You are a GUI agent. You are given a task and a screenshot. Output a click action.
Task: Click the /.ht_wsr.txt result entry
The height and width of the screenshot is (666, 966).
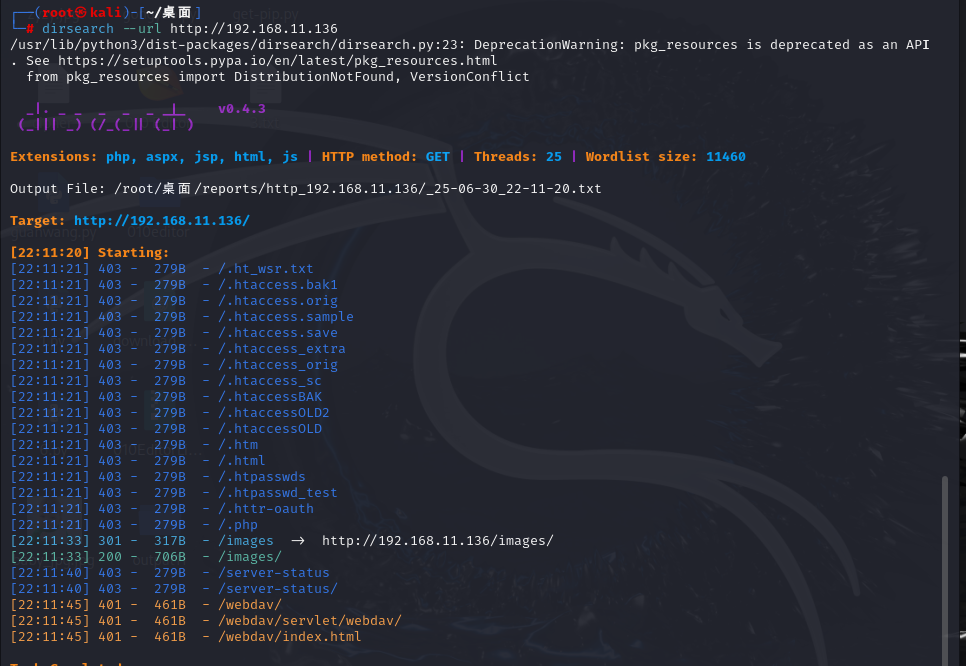click(266, 269)
